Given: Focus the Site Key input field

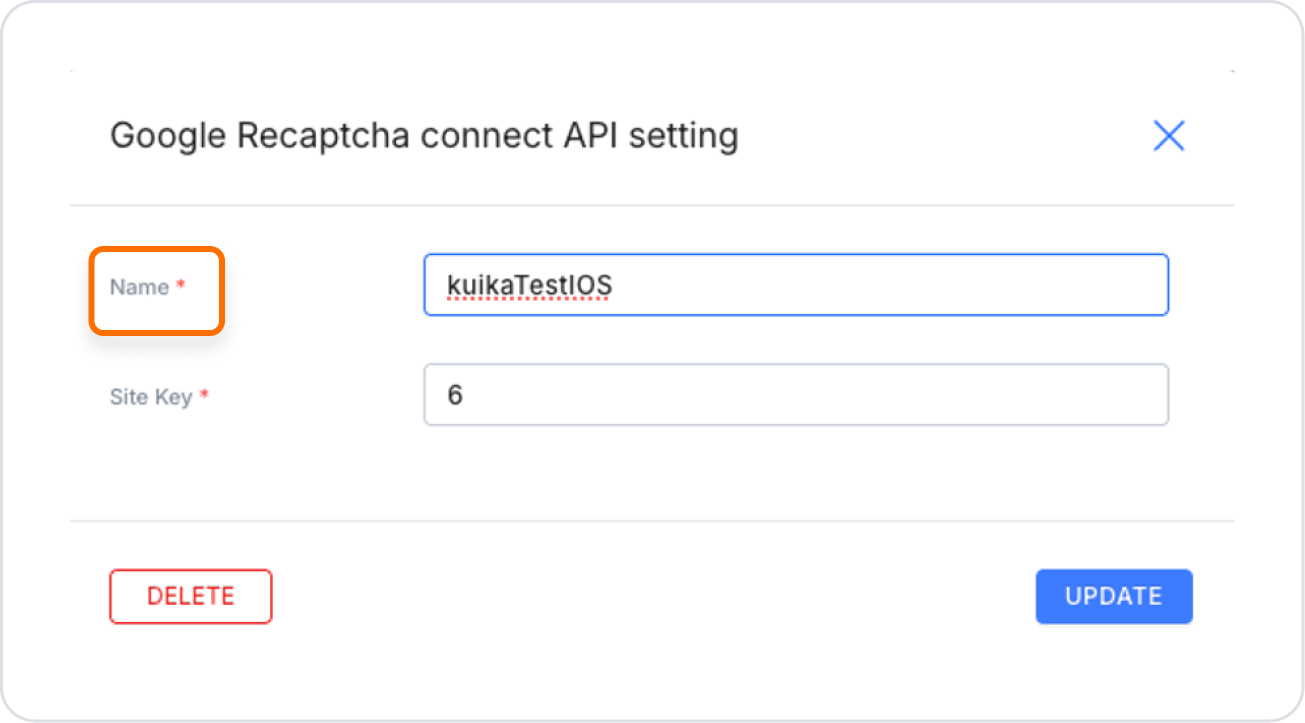Looking at the screenshot, I should [795, 394].
